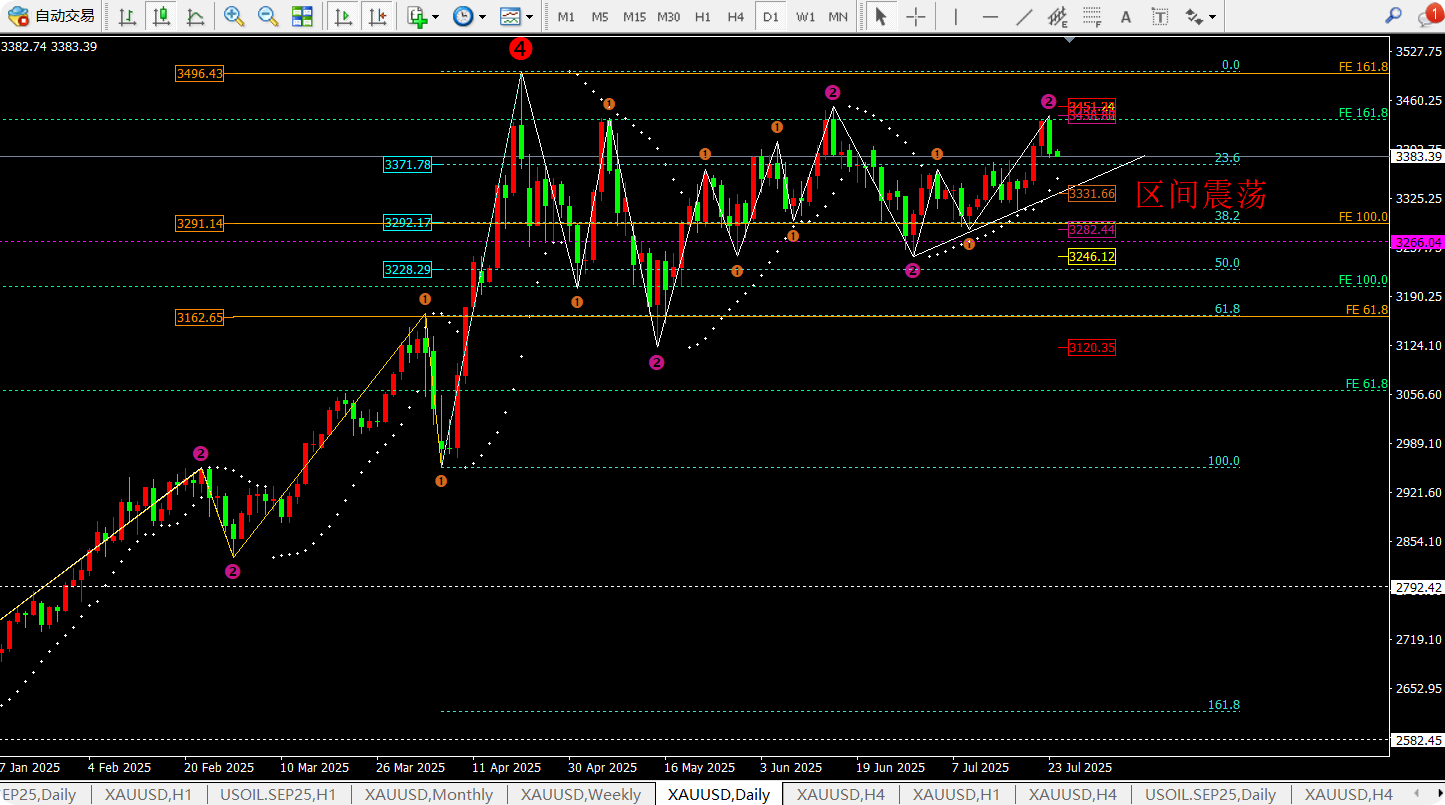Toggle chart auto scroll
The image size is (1445, 805).
pyautogui.click(x=343, y=16)
